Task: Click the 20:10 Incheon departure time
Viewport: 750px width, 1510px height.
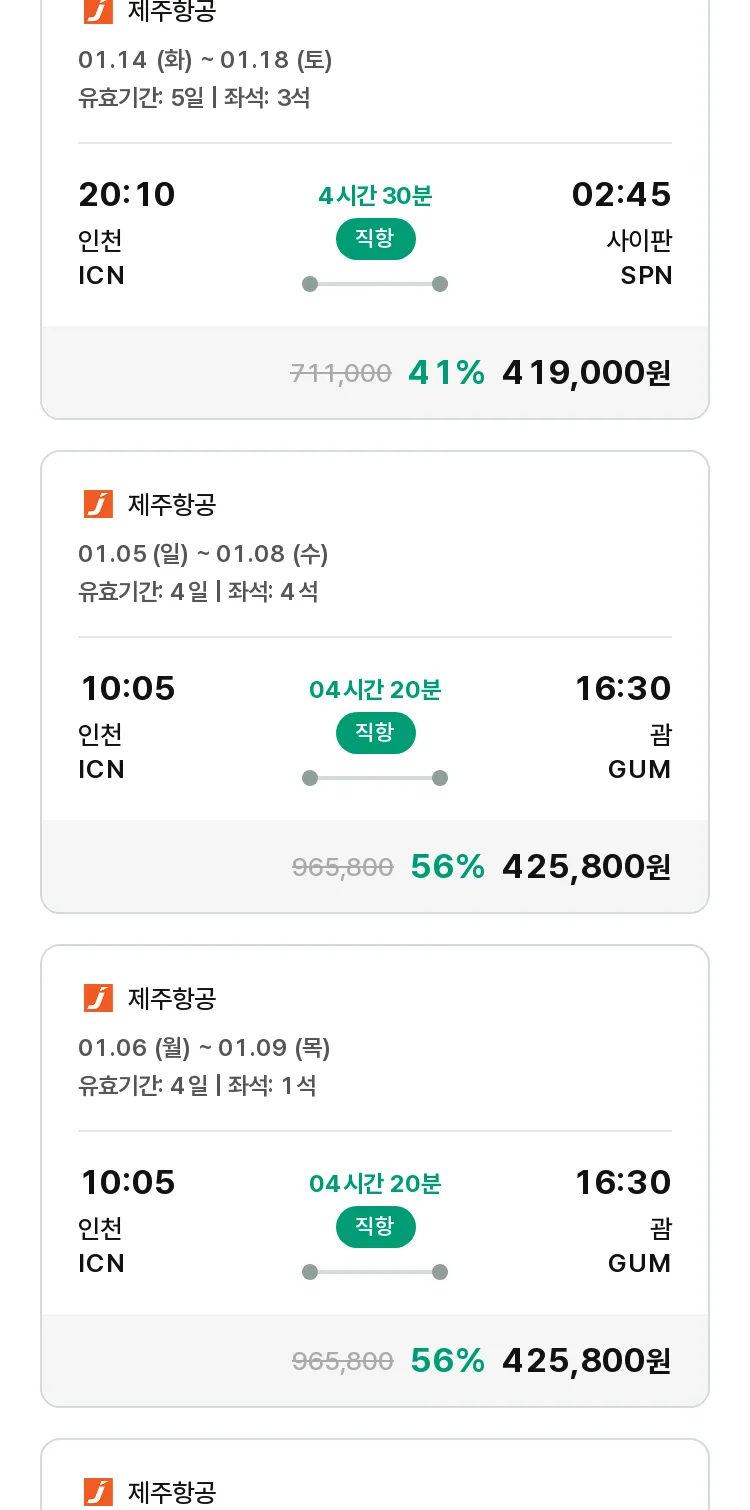Action: (x=127, y=194)
